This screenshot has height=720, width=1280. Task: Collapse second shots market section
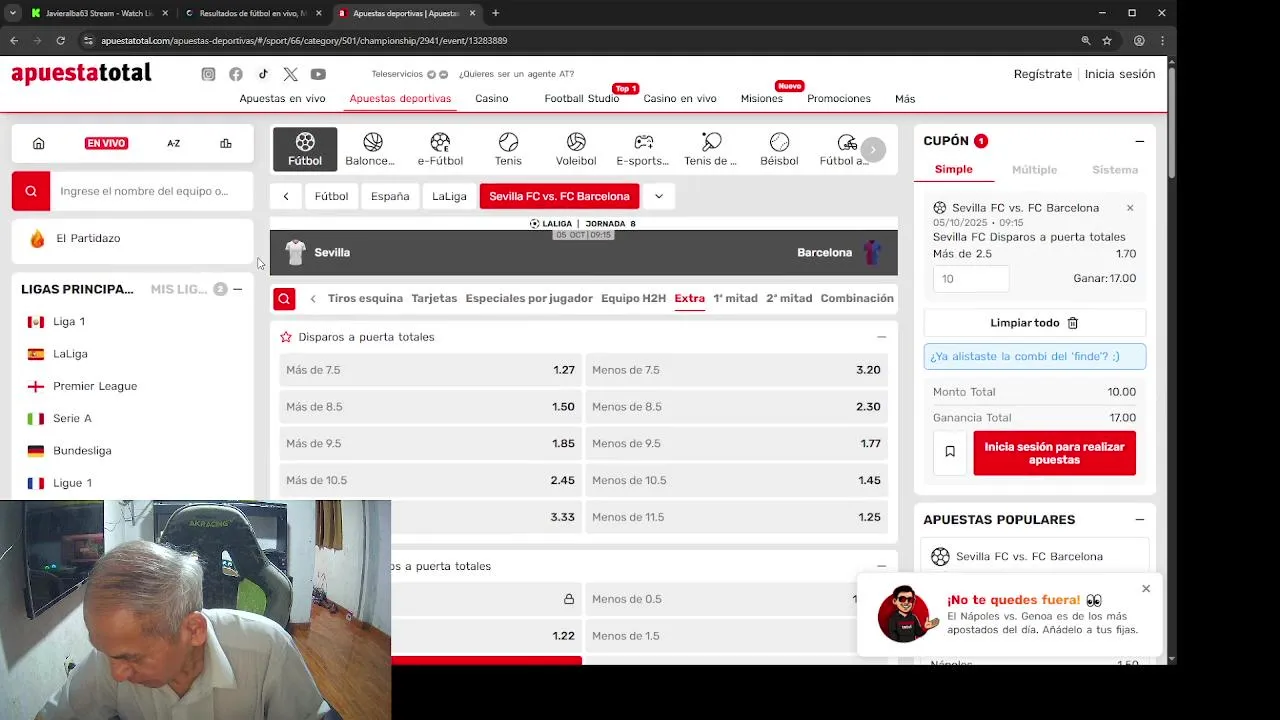point(881,566)
